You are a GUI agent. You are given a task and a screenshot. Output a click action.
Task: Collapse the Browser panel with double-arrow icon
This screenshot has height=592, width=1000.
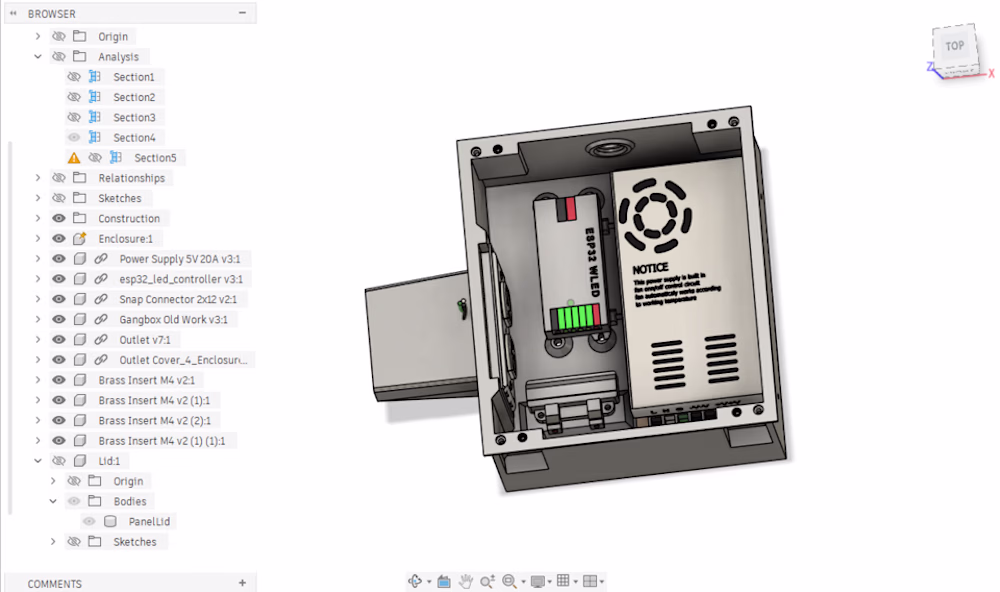pyautogui.click(x=13, y=13)
